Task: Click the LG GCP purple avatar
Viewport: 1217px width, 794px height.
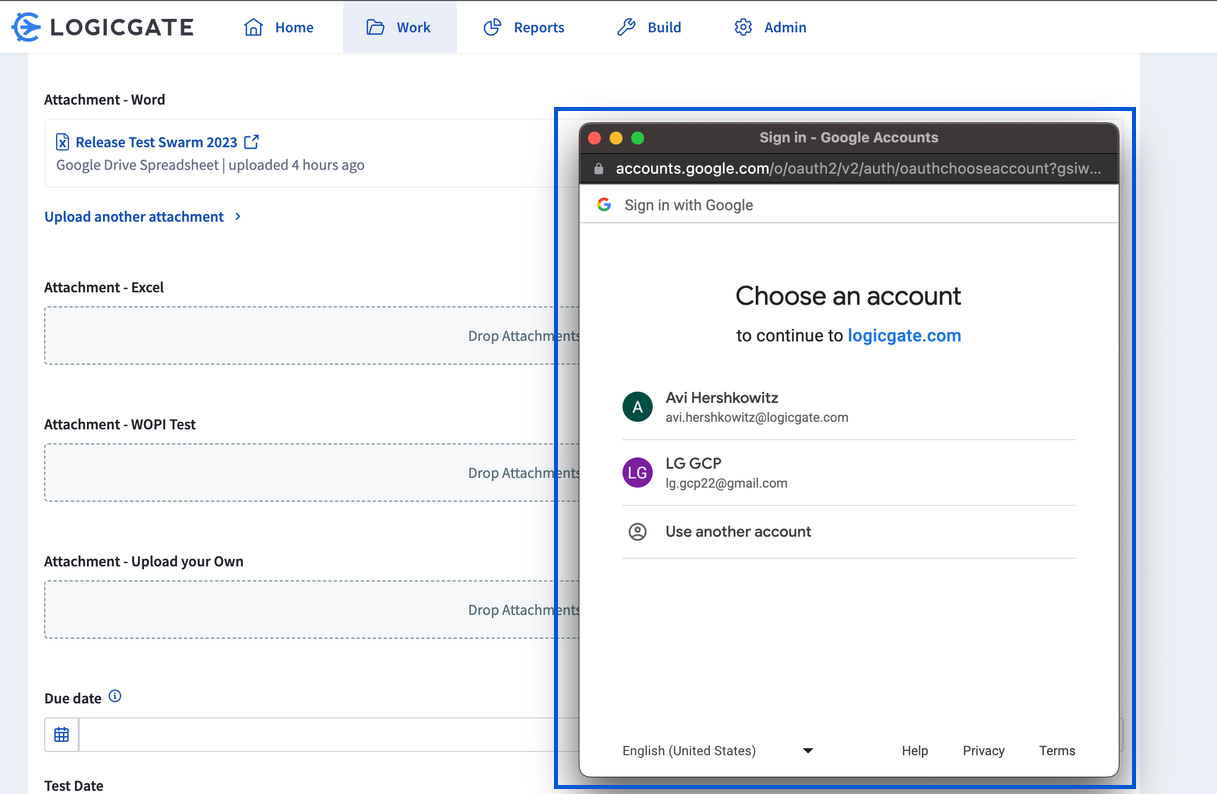Action: tap(638, 472)
